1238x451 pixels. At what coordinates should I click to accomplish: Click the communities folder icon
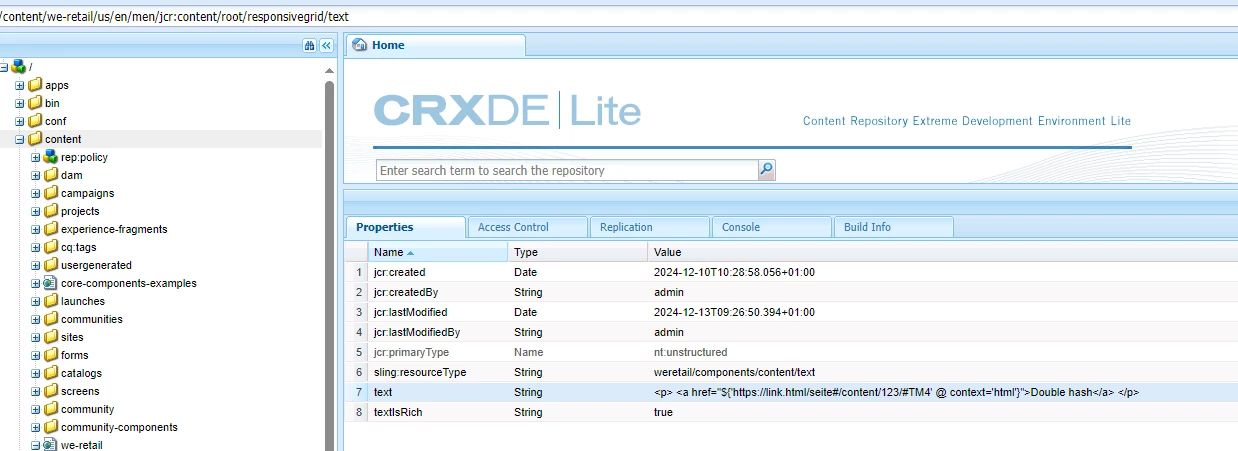coord(51,319)
